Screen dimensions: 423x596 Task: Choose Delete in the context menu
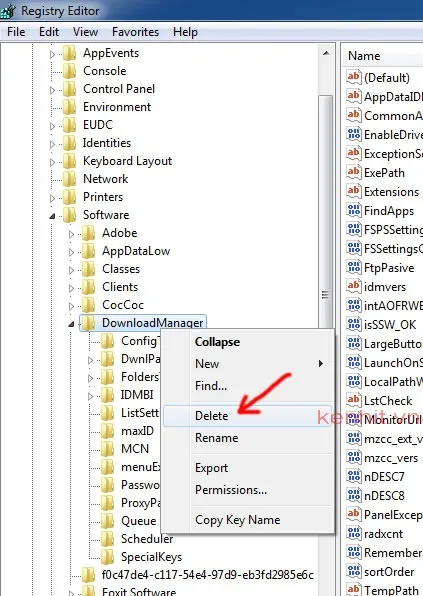247,415
